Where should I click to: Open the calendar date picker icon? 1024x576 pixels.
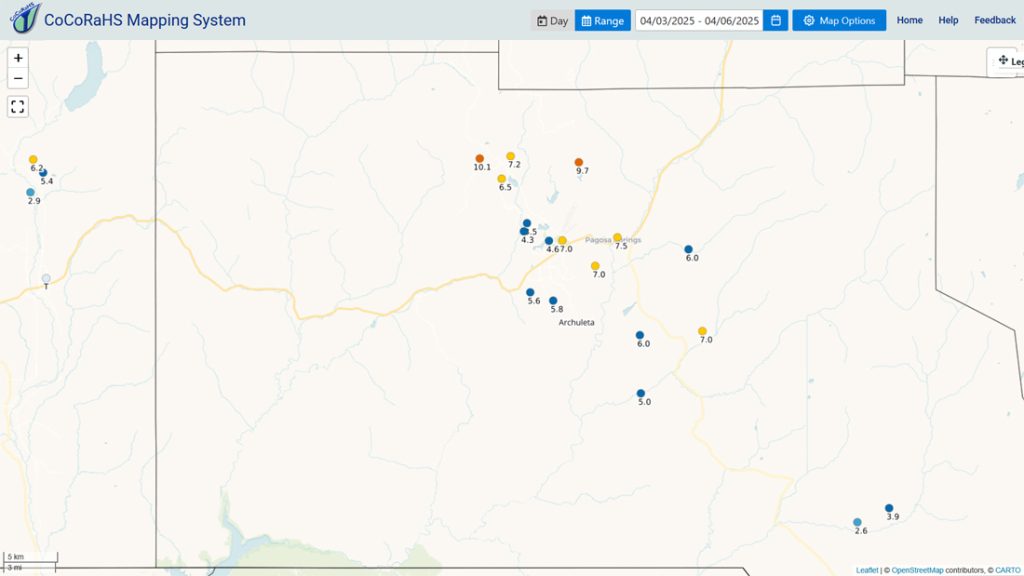click(775, 20)
